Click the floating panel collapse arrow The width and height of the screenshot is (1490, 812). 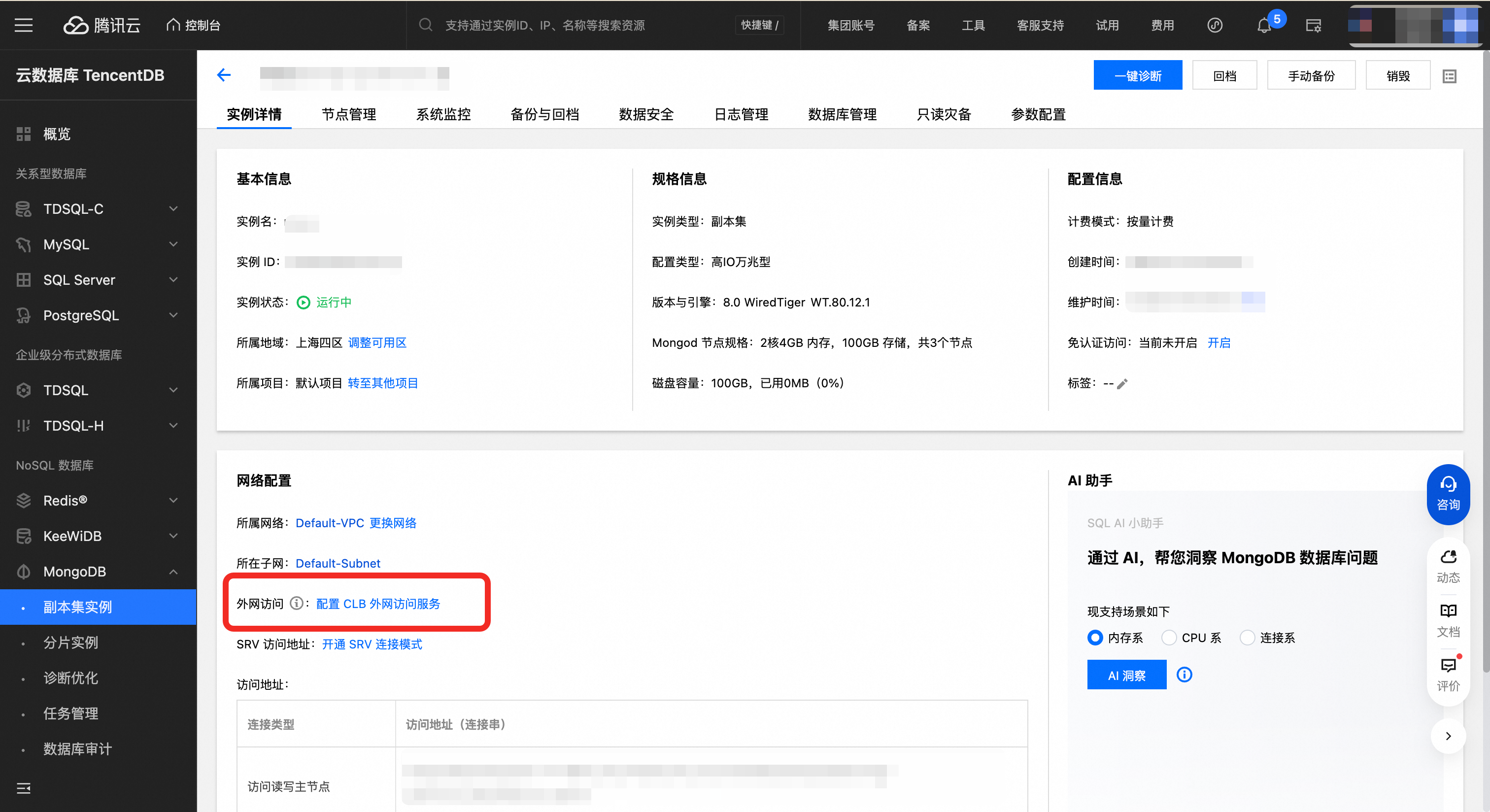pos(1448,736)
